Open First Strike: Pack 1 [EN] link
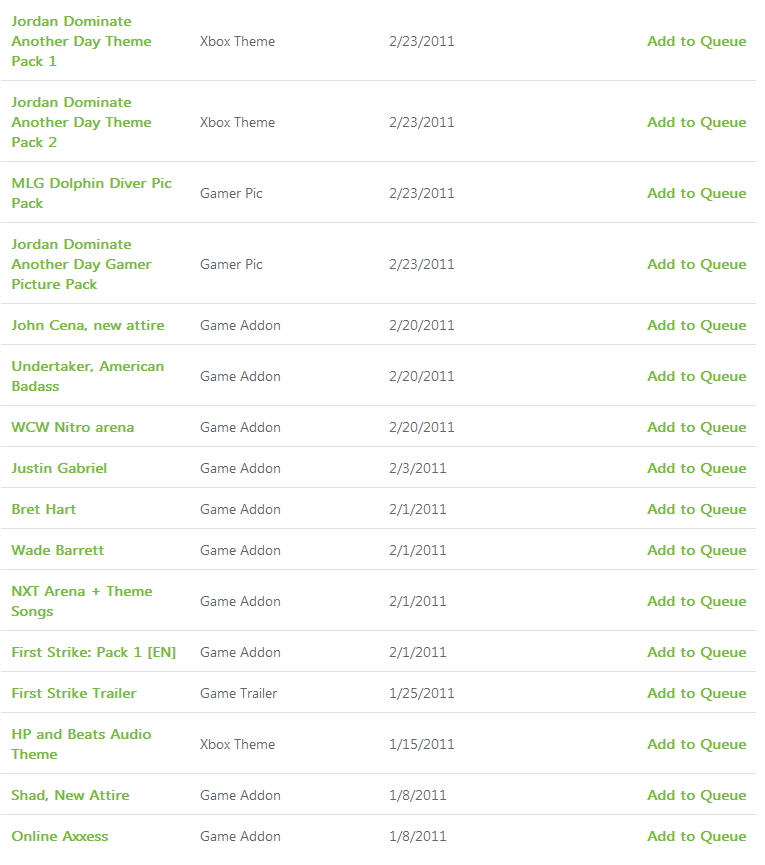765x865 pixels. [x=94, y=652]
